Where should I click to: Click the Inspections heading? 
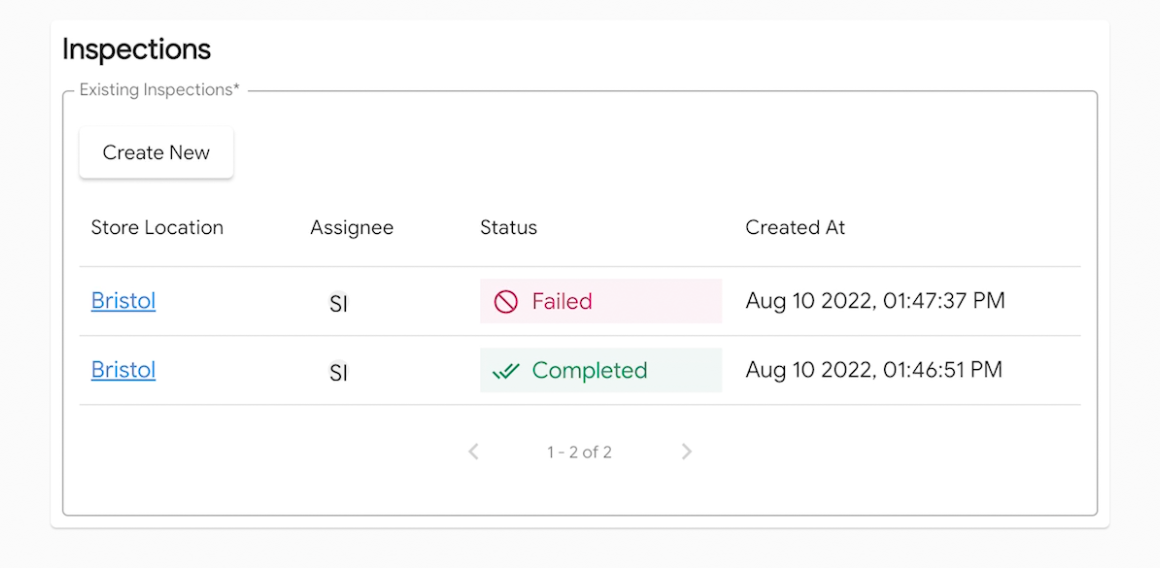click(136, 49)
